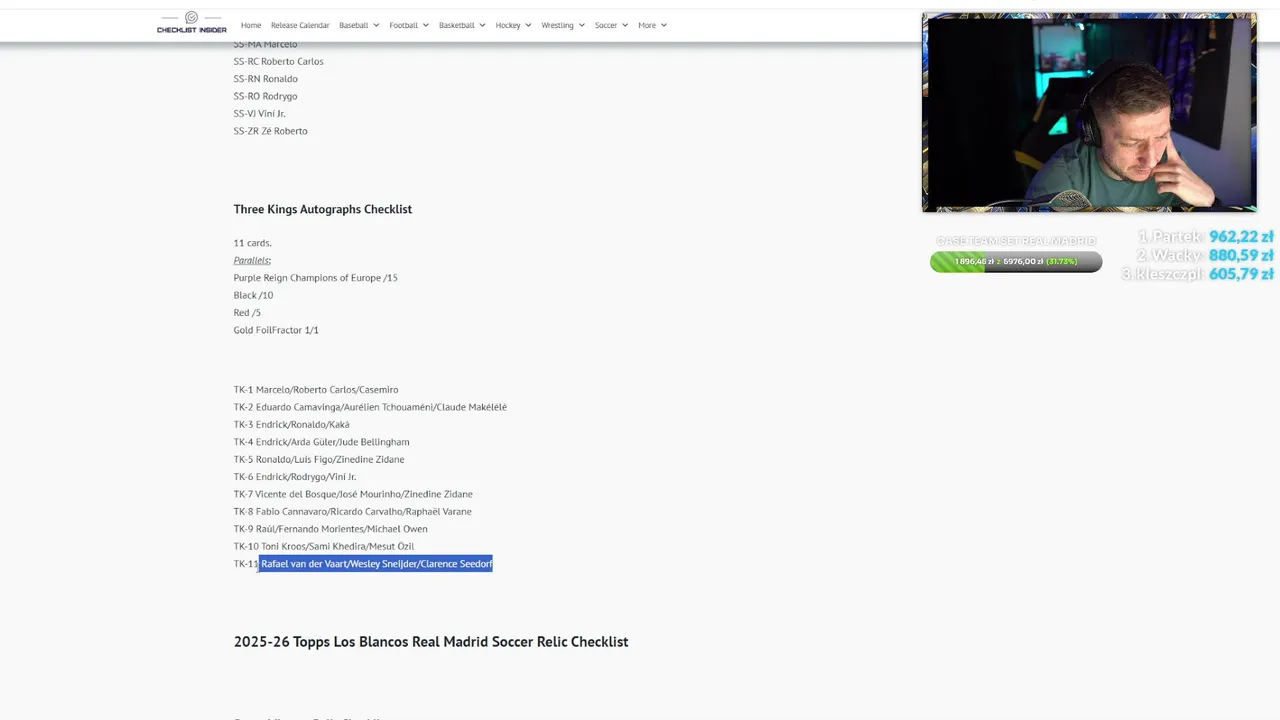
Task: Click leaderboard entry '2.Wacky: 880,59 zł'
Action: click(1204, 255)
